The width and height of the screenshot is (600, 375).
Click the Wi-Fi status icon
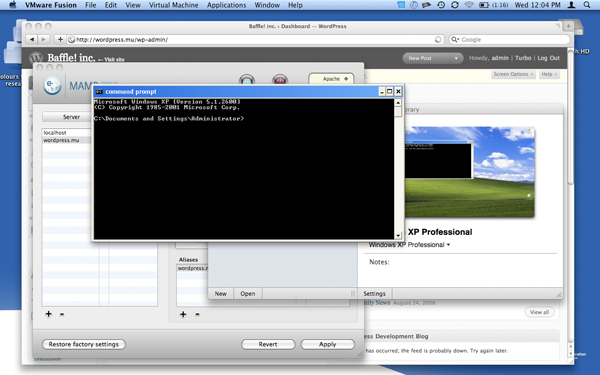click(x=469, y=5)
